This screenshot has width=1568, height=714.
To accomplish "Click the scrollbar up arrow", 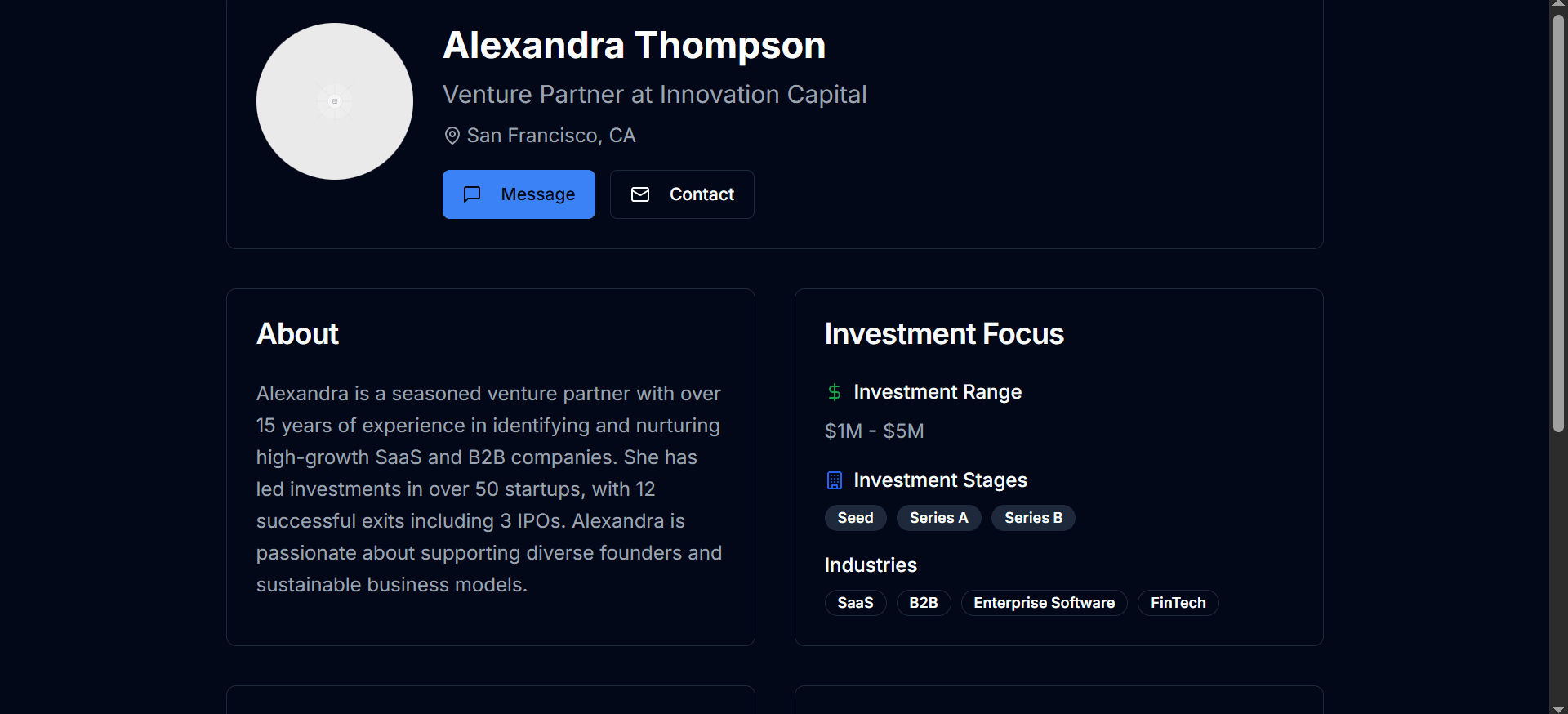I will (1558, 4).
